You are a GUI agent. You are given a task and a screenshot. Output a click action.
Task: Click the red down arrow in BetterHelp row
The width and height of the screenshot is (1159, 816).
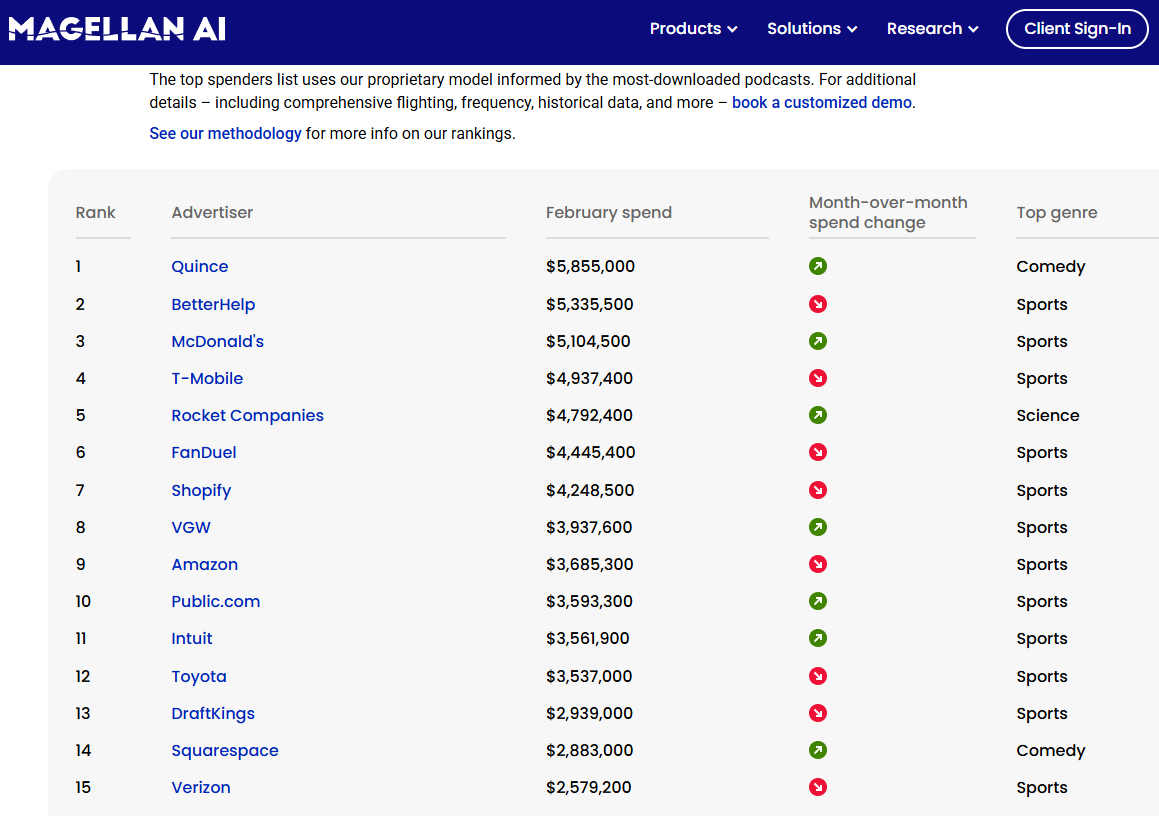818,304
